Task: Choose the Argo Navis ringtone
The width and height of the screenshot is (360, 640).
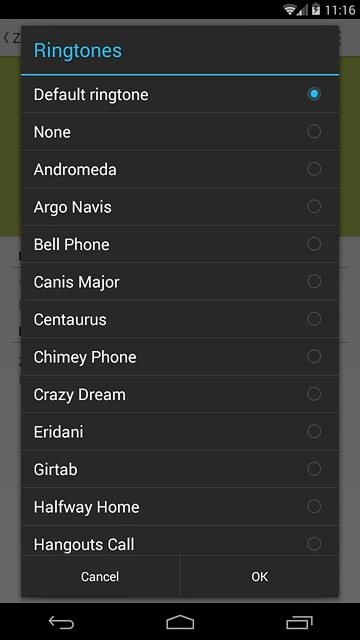Action: pyautogui.click(x=180, y=207)
